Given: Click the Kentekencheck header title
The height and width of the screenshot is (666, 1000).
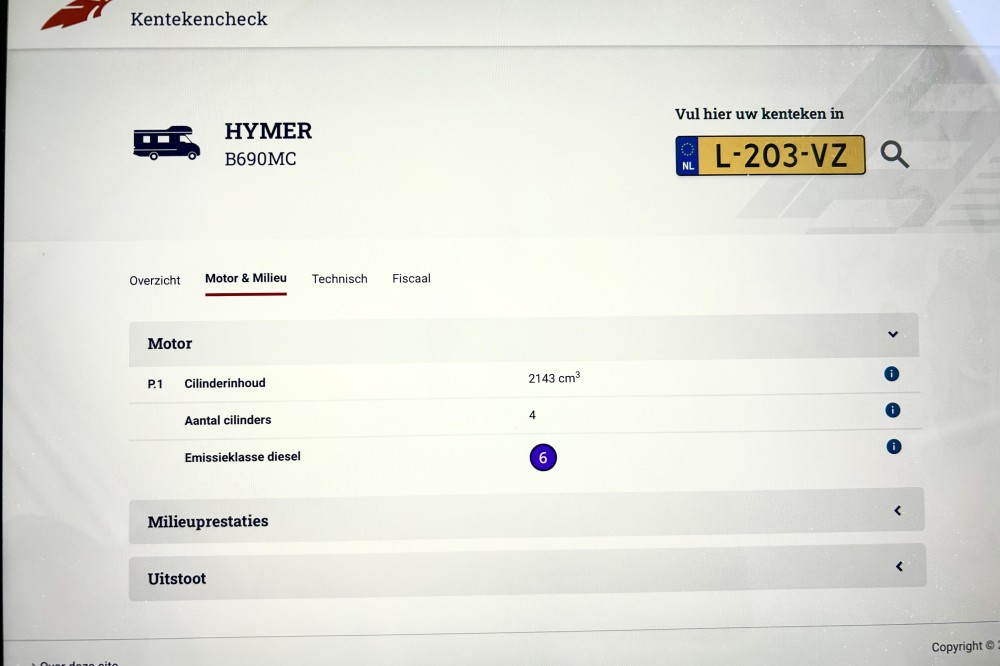Looking at the screenshot, I should (199, 19).
